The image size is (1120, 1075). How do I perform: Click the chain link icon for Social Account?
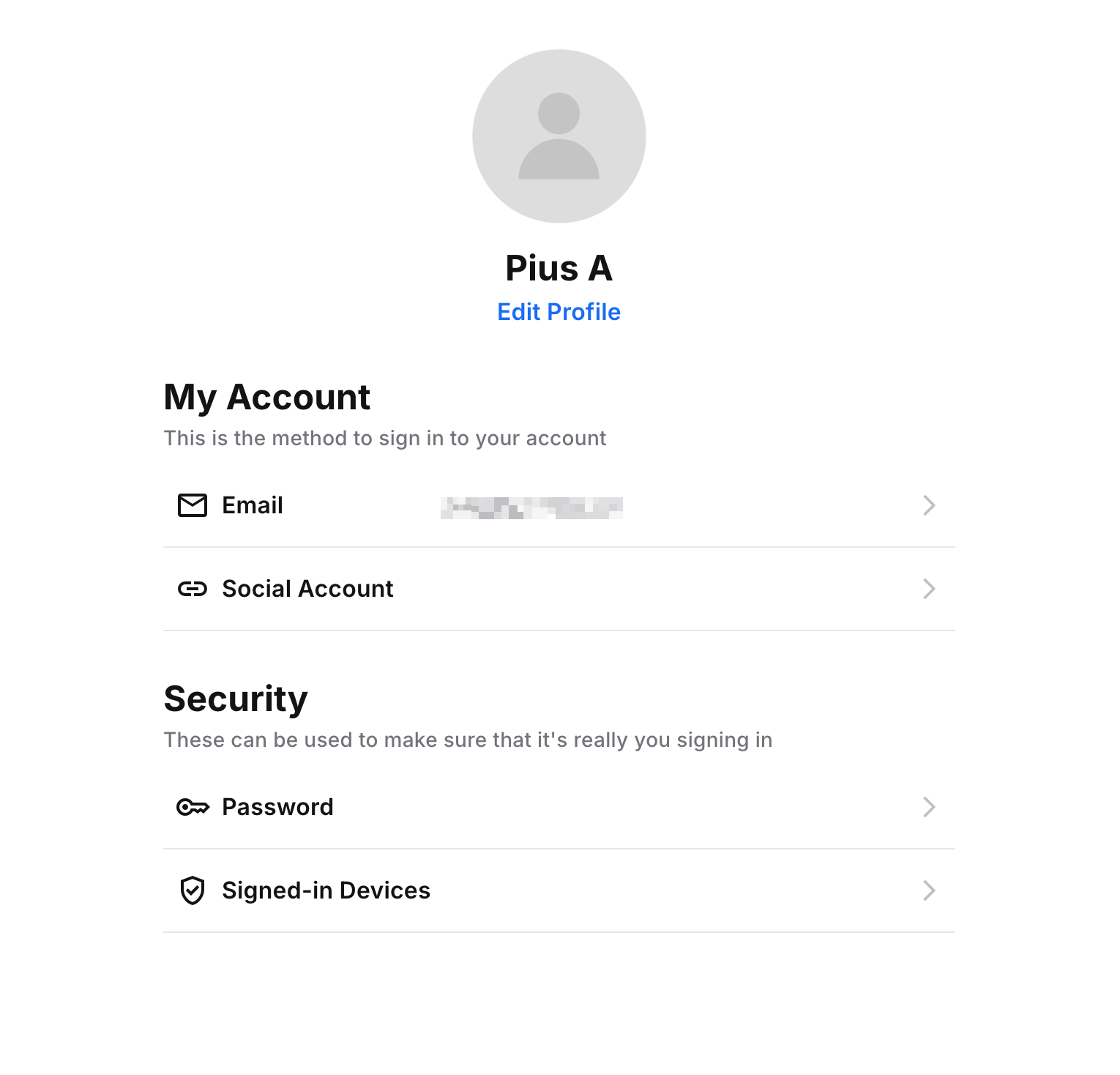193,589
